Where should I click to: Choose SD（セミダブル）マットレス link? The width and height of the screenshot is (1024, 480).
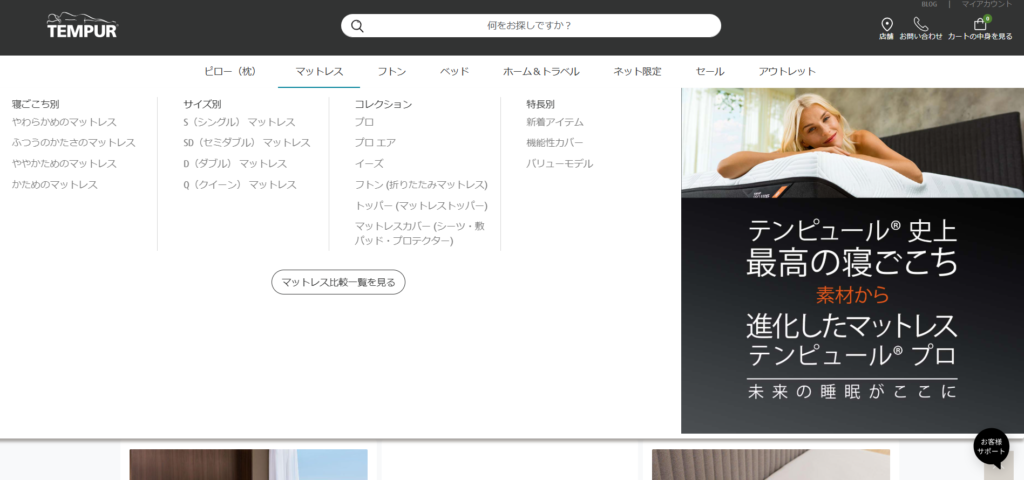(246, 143)
